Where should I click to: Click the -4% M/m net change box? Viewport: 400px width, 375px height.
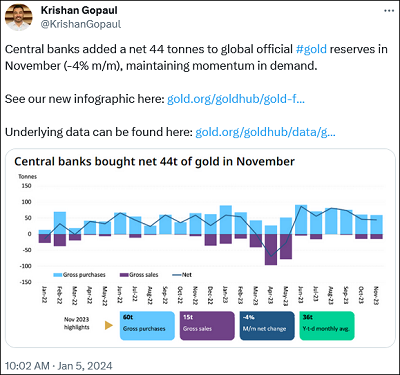coord(267,326)
